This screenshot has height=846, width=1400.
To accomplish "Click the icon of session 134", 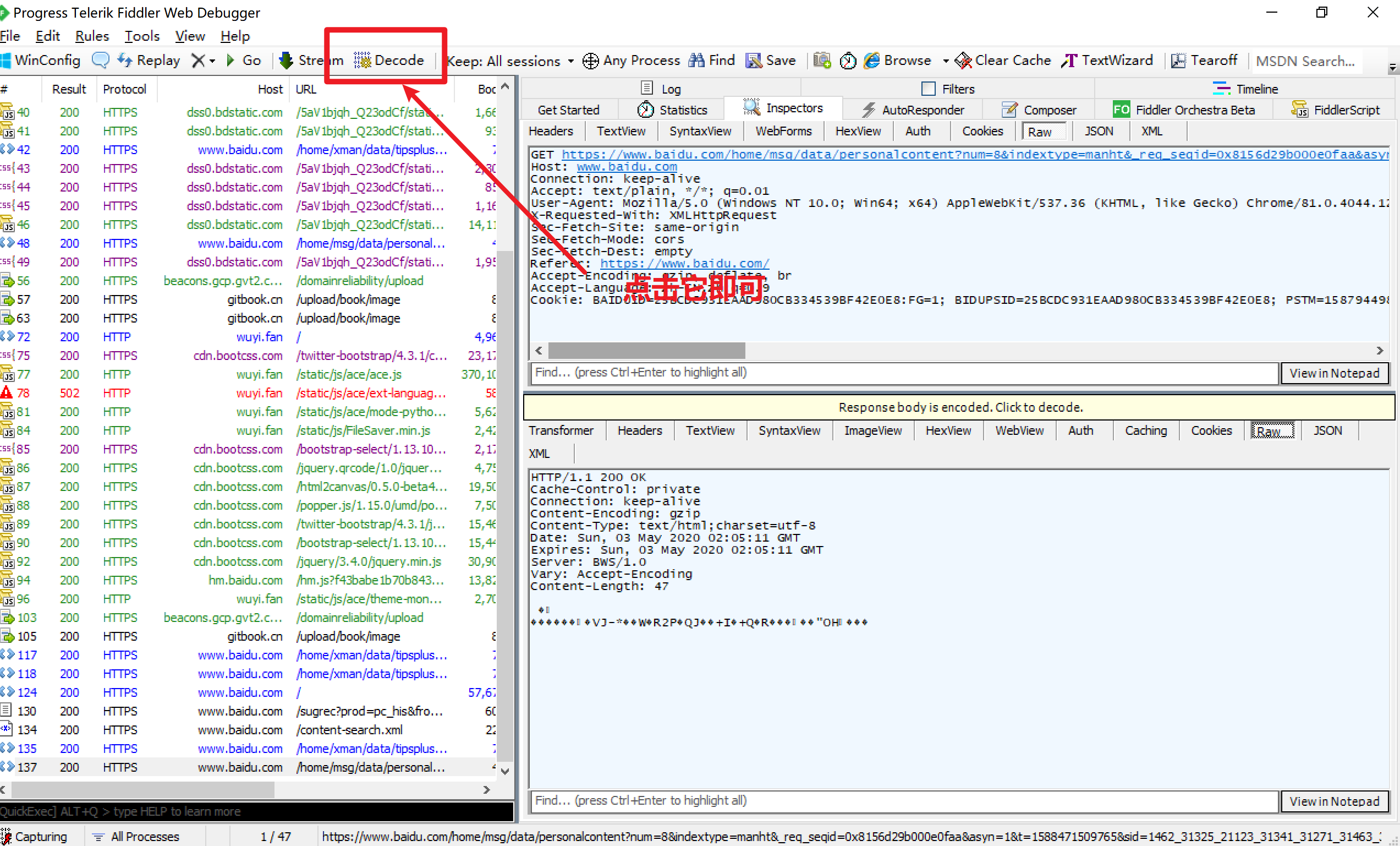I will point(7,729).
